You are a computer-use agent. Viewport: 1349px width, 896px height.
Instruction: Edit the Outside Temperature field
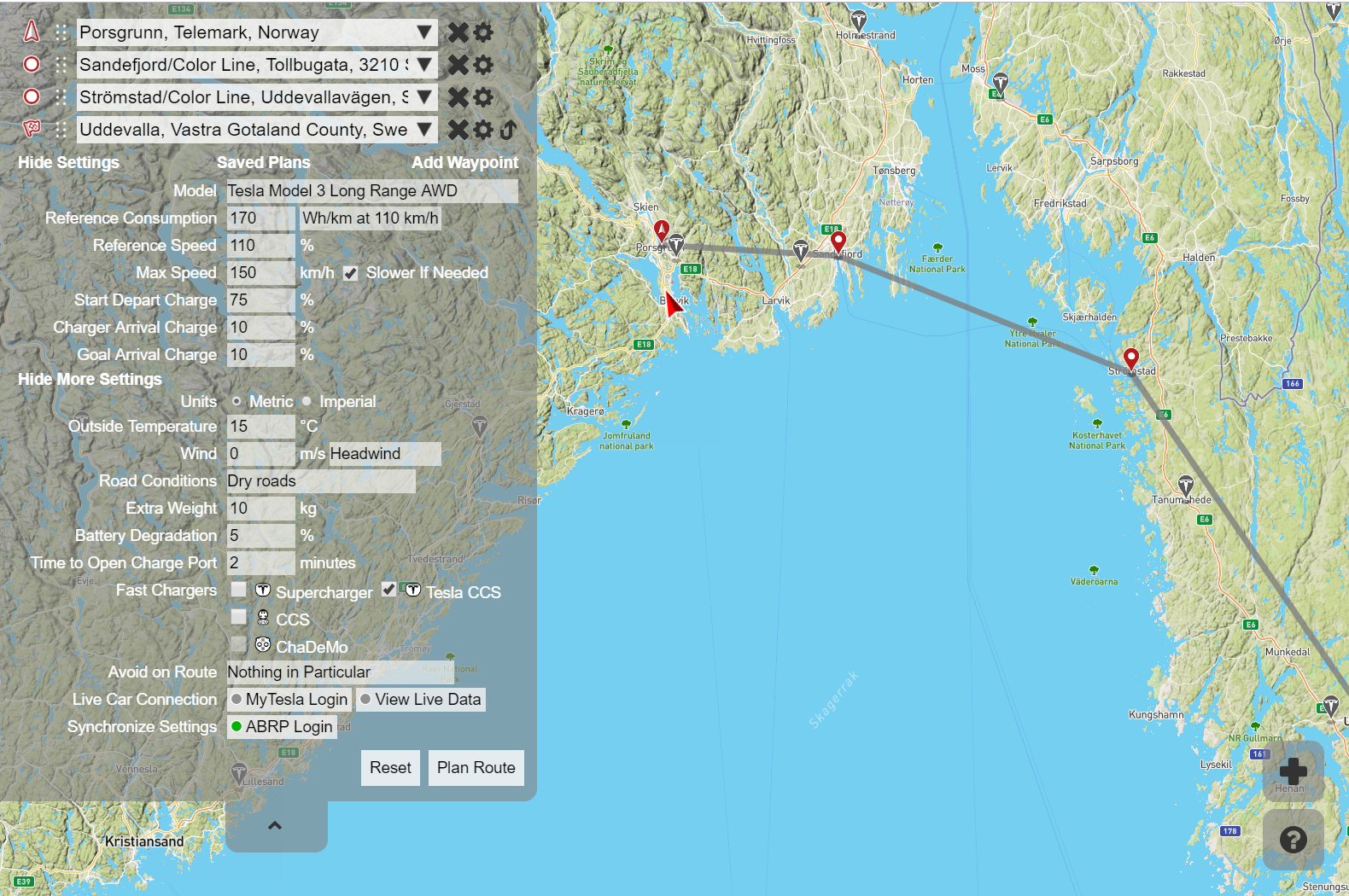(x=260, y=427)
